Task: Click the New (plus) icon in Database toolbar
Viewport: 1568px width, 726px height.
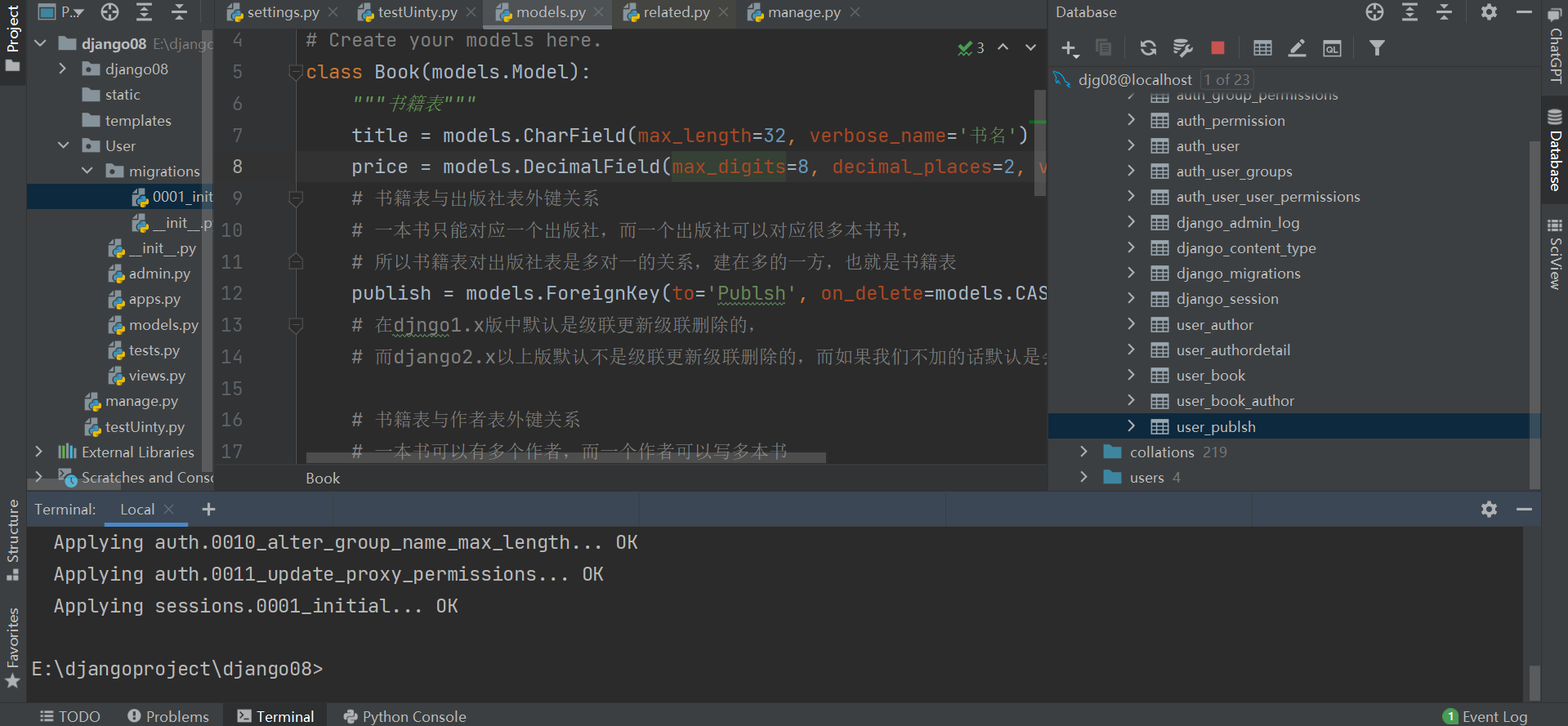Action: 1070,49
